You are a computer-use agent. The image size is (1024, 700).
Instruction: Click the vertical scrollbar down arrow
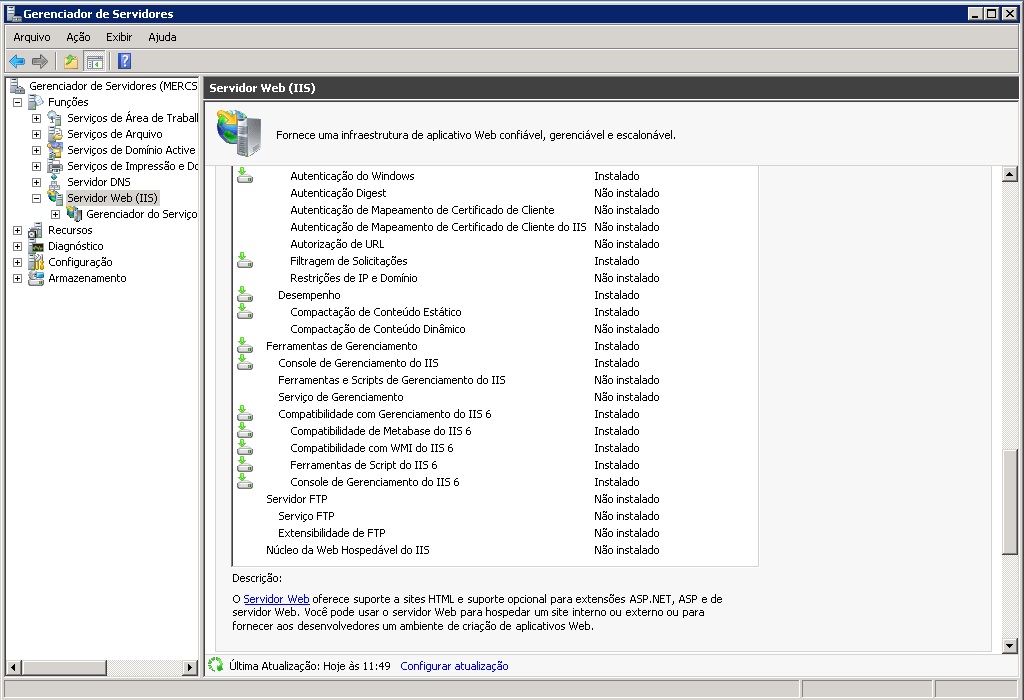click(1009, 646)
